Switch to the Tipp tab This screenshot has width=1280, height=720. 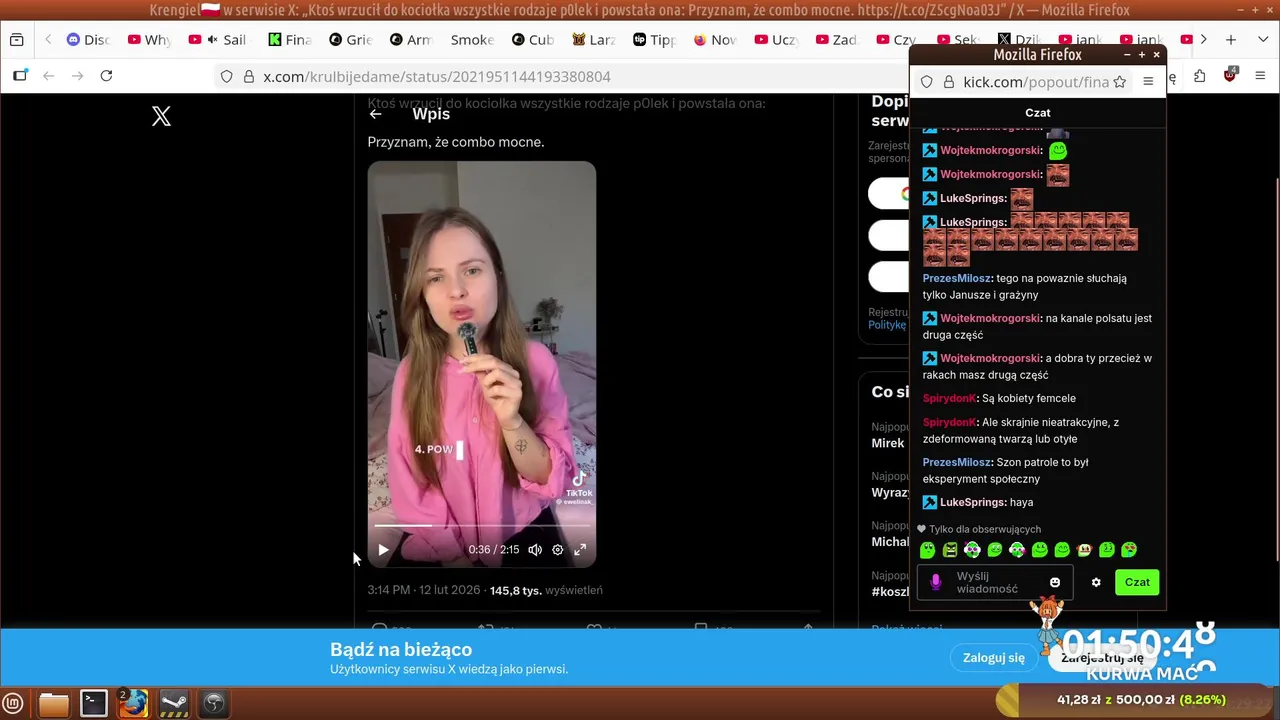pyautogui.click(x=655, y=40)
